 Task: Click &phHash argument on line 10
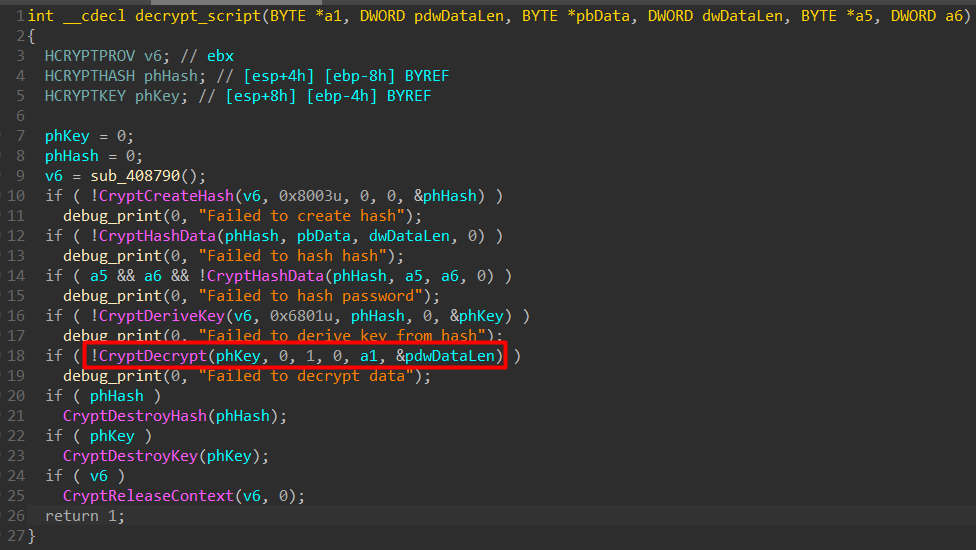pos(446,196)
